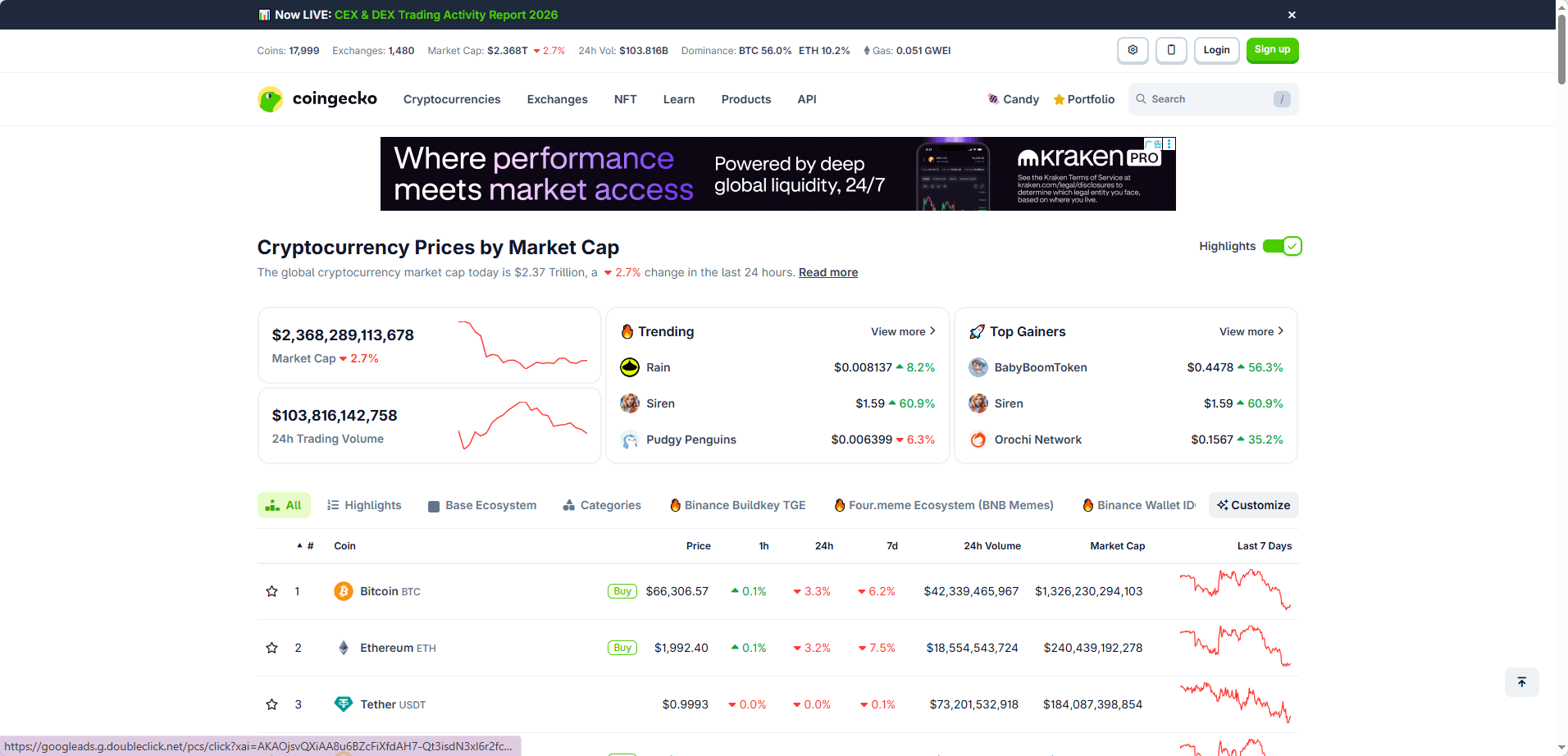Screen dimensions: 1568x756
Task: Select the Base Ecosystem tab
Action: pos(482,505)
